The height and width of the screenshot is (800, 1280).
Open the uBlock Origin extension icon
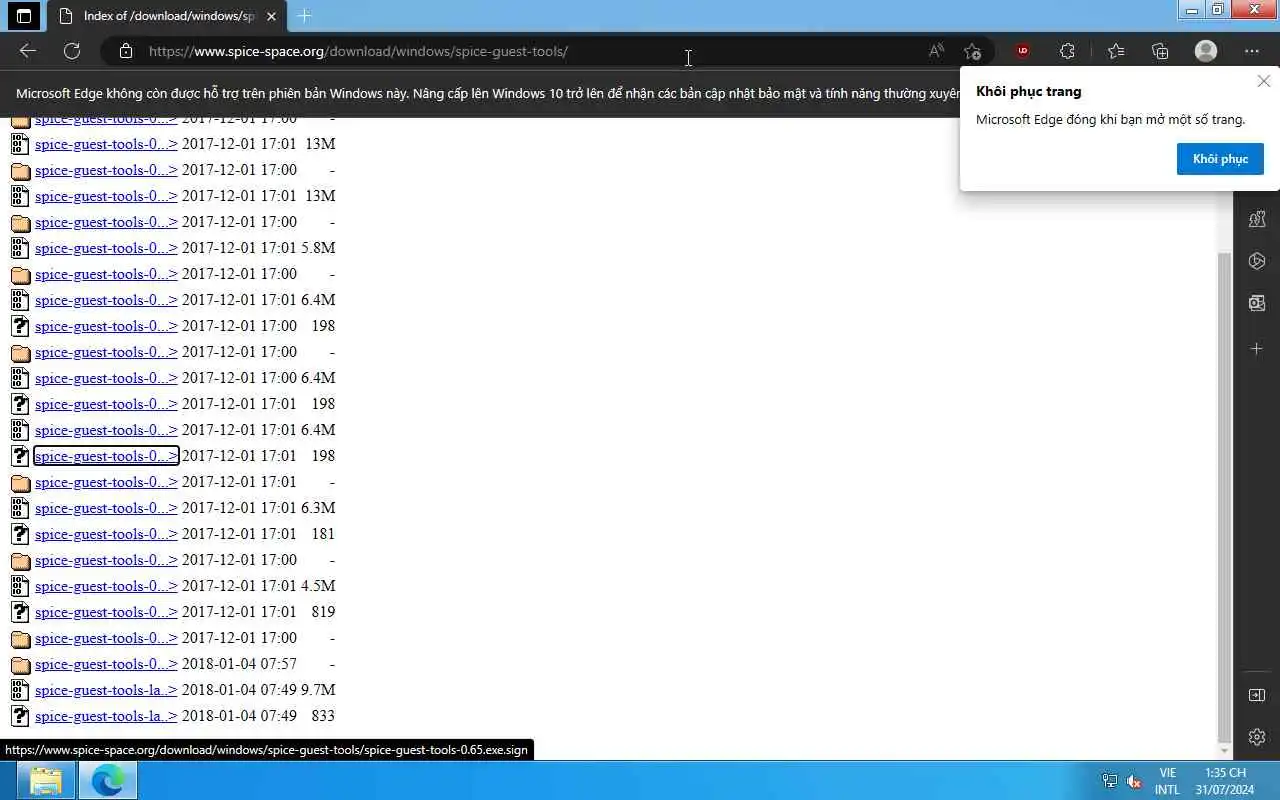(1022, 51)
